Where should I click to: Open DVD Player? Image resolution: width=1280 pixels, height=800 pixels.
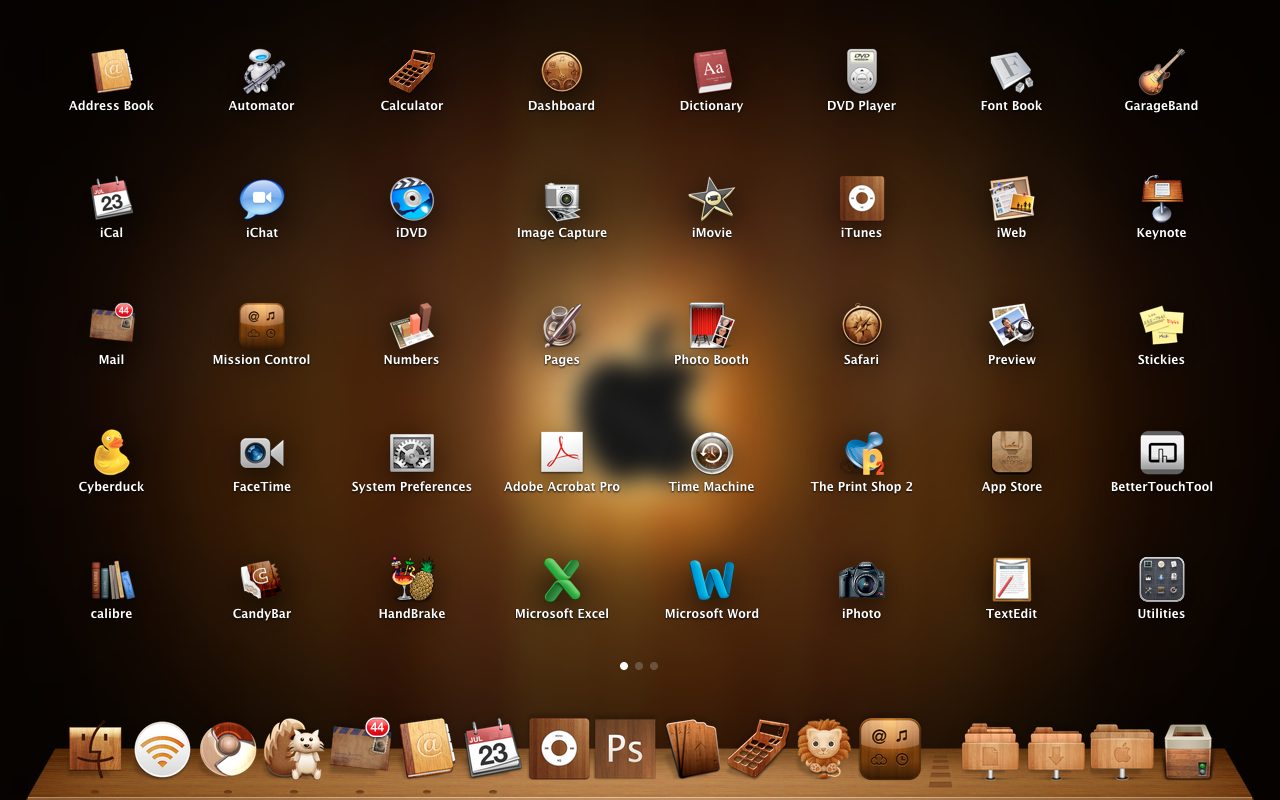862,71
